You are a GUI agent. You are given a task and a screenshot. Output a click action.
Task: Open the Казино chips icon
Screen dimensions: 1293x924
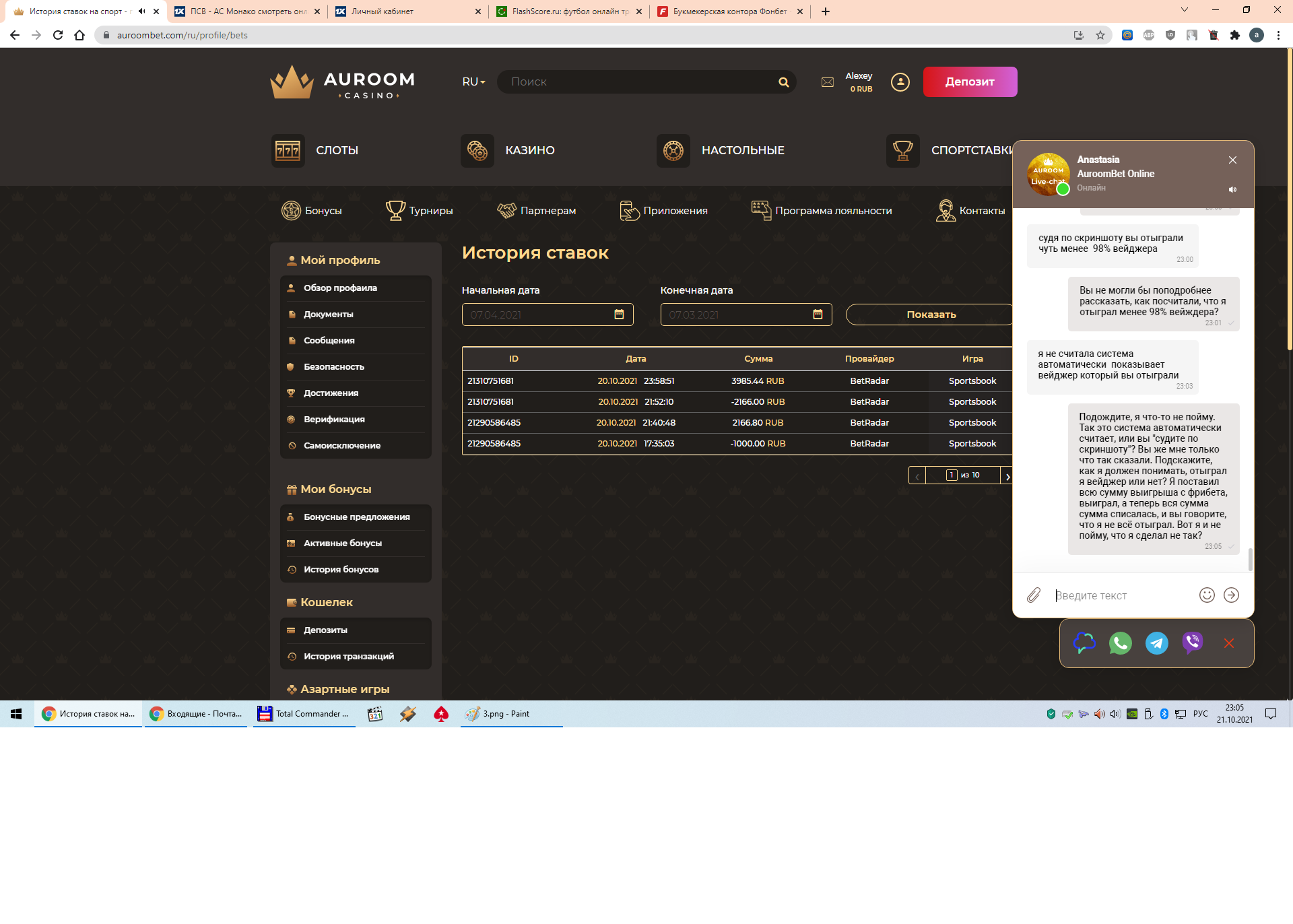click(477, 150)
